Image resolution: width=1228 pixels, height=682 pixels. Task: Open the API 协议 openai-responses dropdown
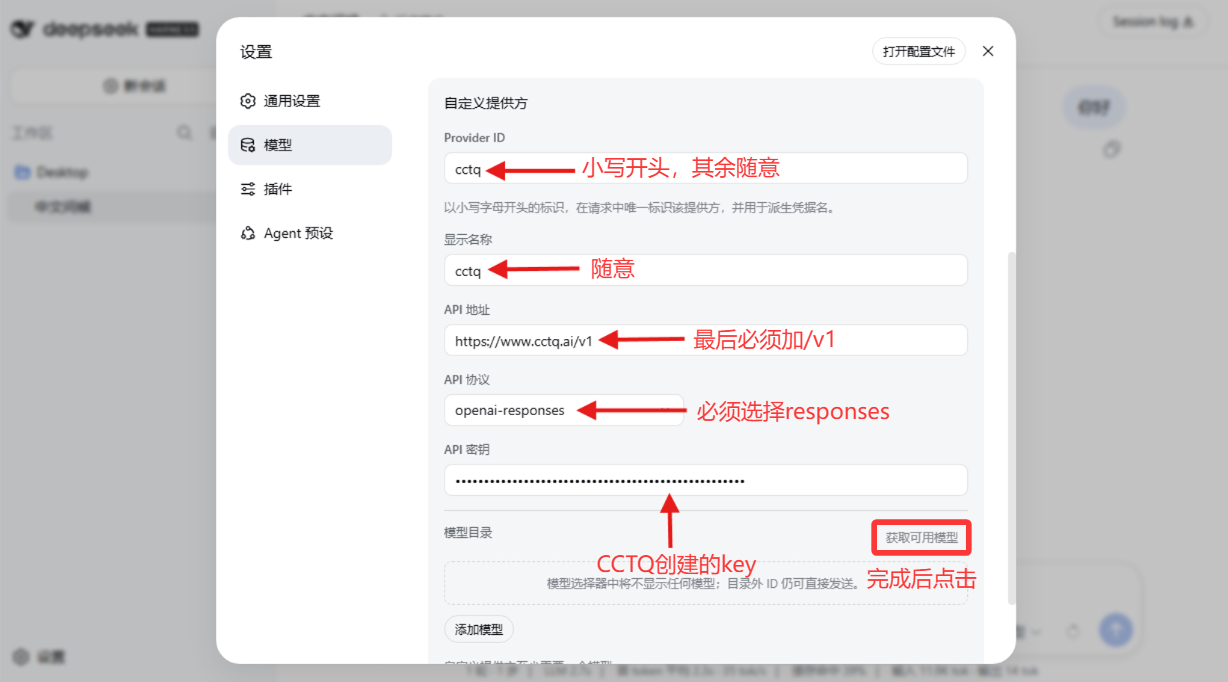[x=564, y=410]
